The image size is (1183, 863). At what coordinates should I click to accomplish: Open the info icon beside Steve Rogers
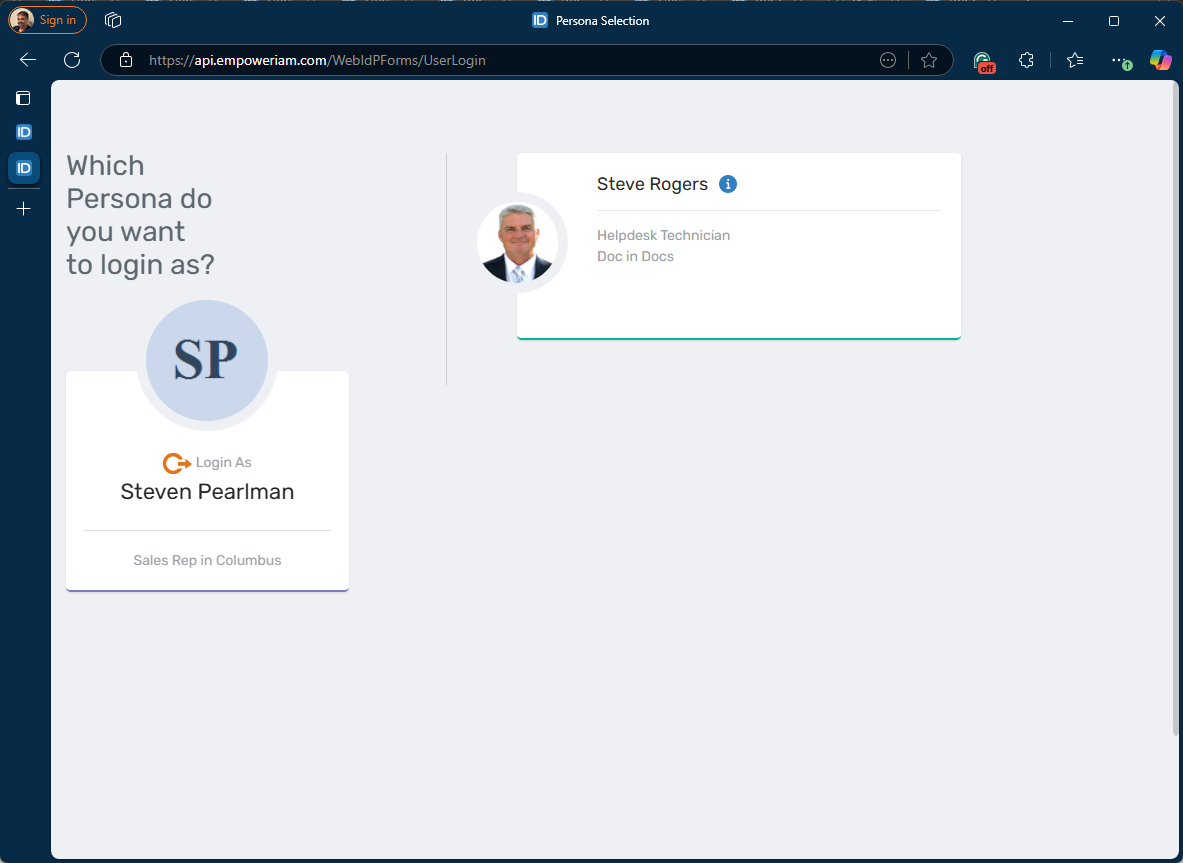[728, 184]
